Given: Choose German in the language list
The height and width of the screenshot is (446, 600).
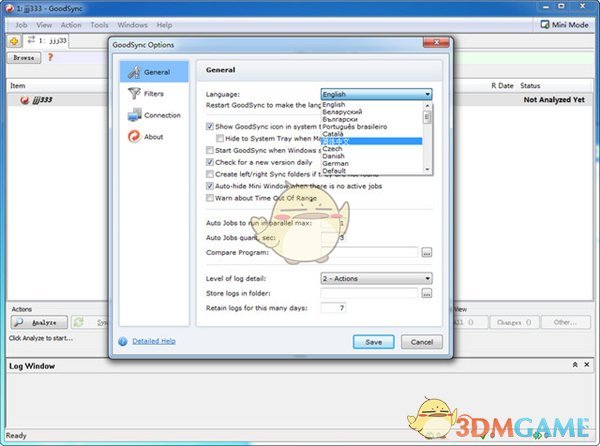Looking at the screenshot, I should (372, 163).
